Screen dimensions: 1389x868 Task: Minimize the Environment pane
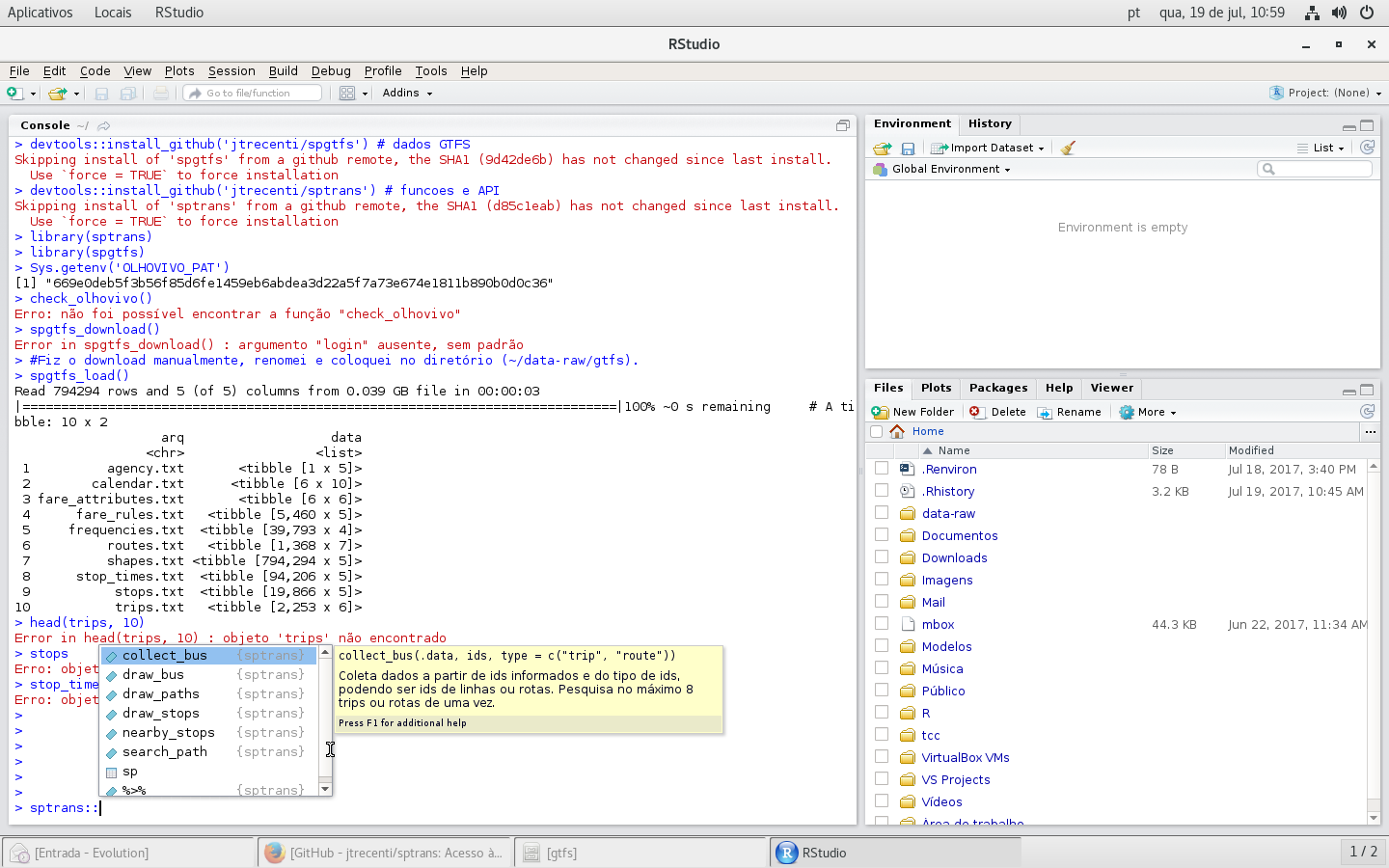pos(1349,126)
